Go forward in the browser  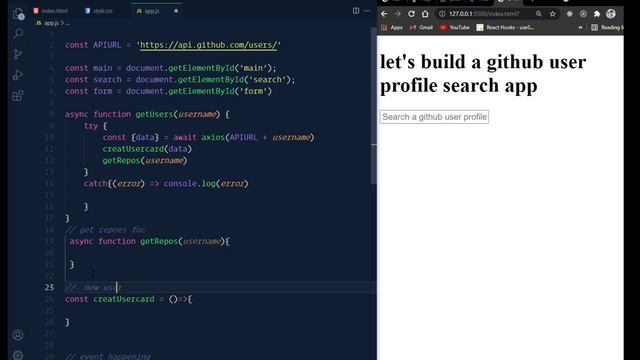click(398, 14)
